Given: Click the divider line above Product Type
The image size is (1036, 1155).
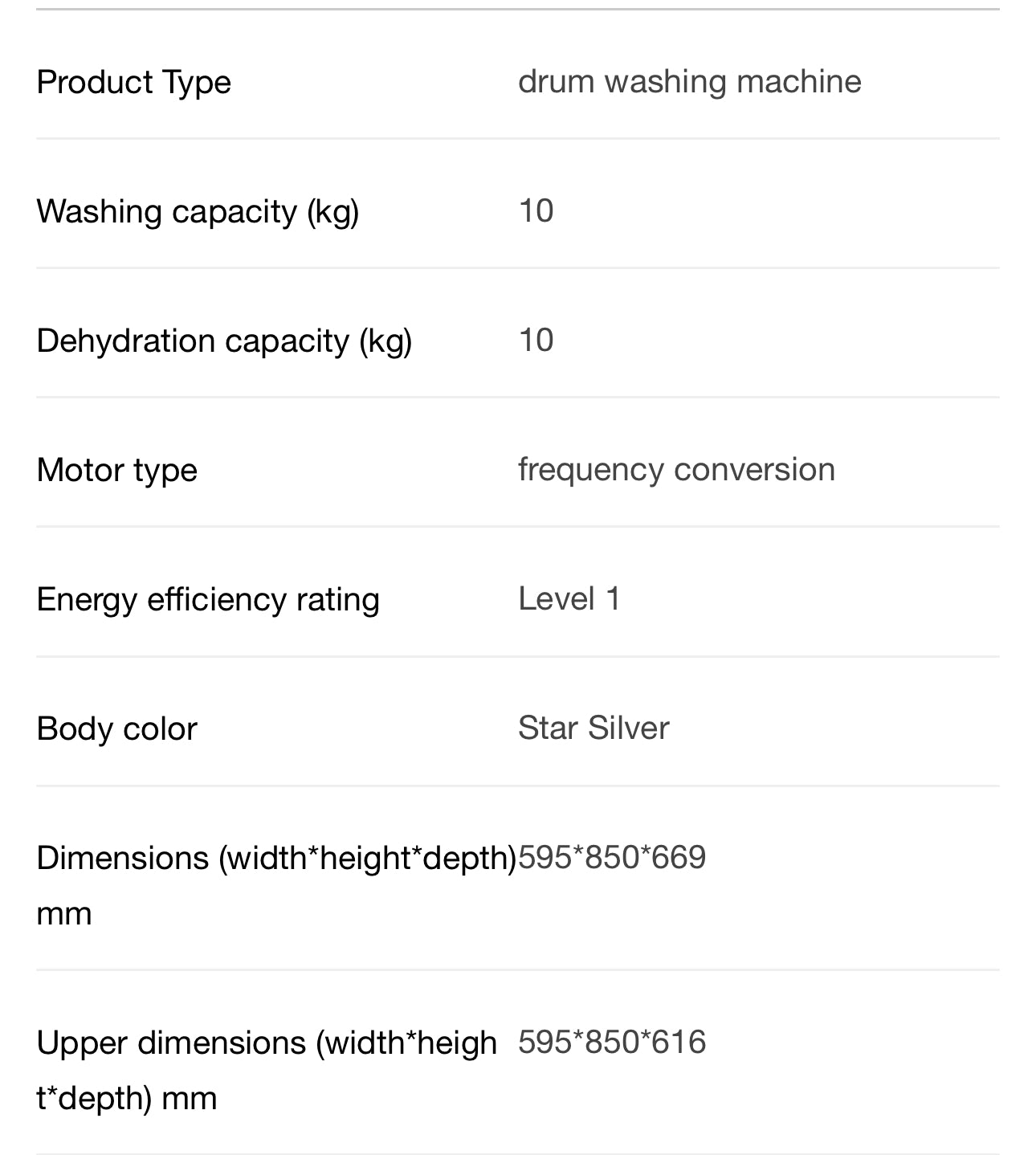Looking at the screenshot, I should click(x=518, y=10).
